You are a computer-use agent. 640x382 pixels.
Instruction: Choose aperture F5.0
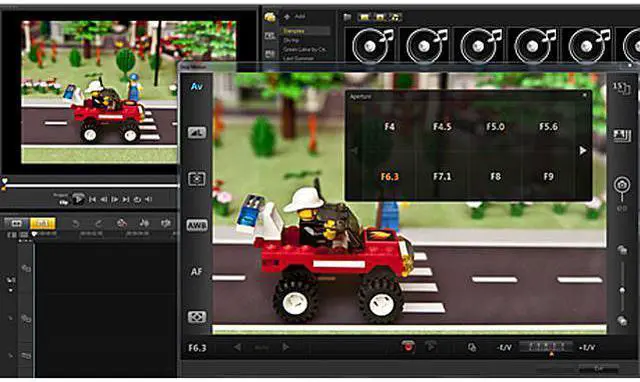(x=495, y=127)
